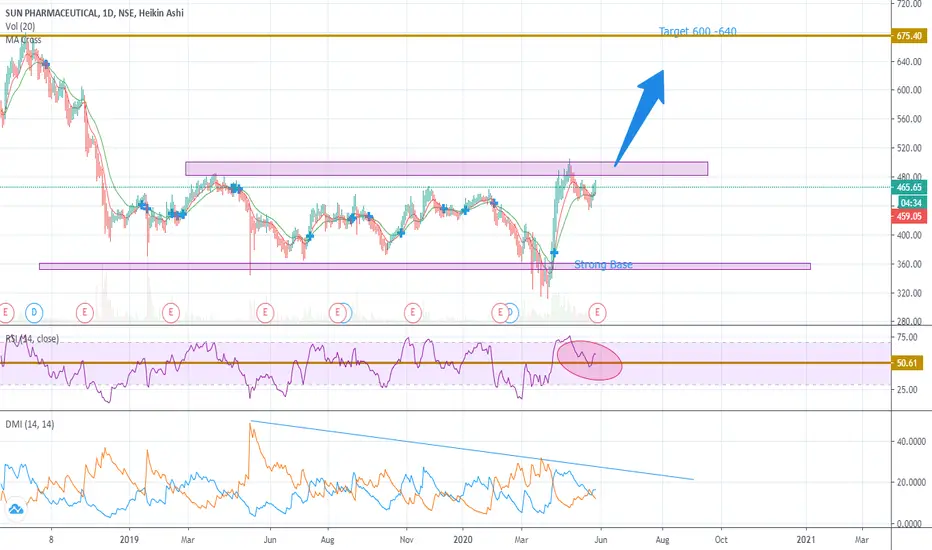Click the red 459.05 price label

909,216
